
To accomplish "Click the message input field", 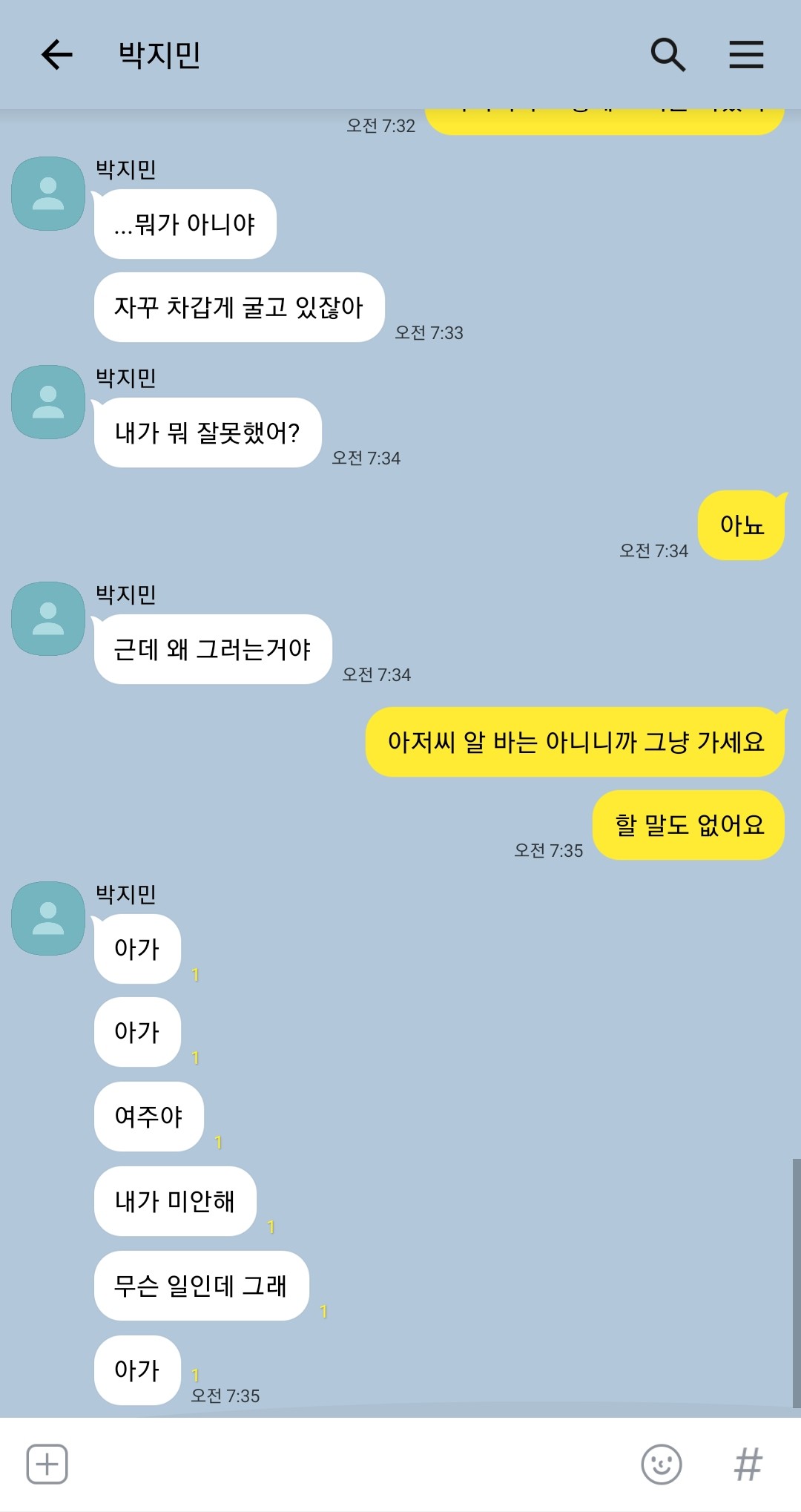I will [352, 1464].
